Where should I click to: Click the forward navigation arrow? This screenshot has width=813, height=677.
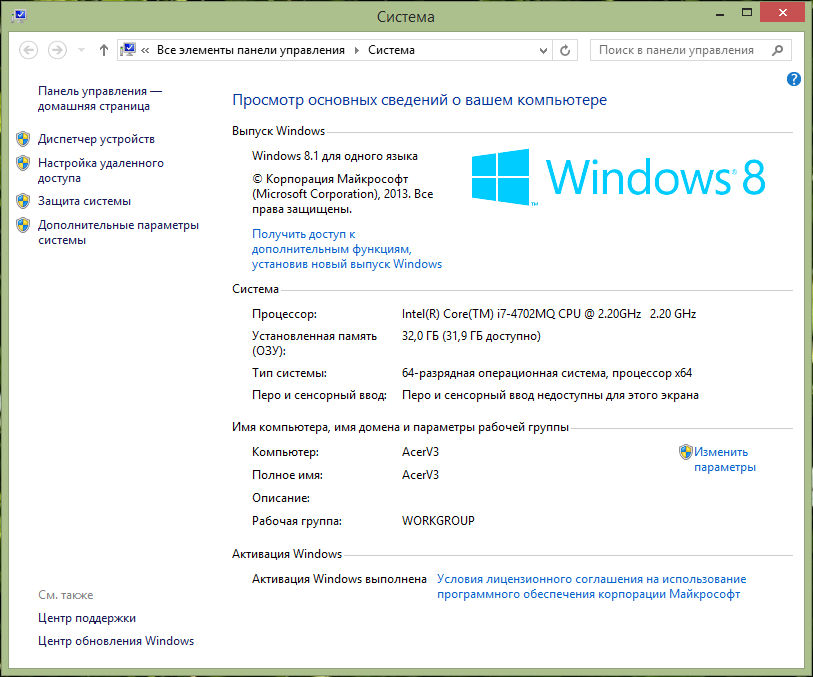click(x=57, y=50)
